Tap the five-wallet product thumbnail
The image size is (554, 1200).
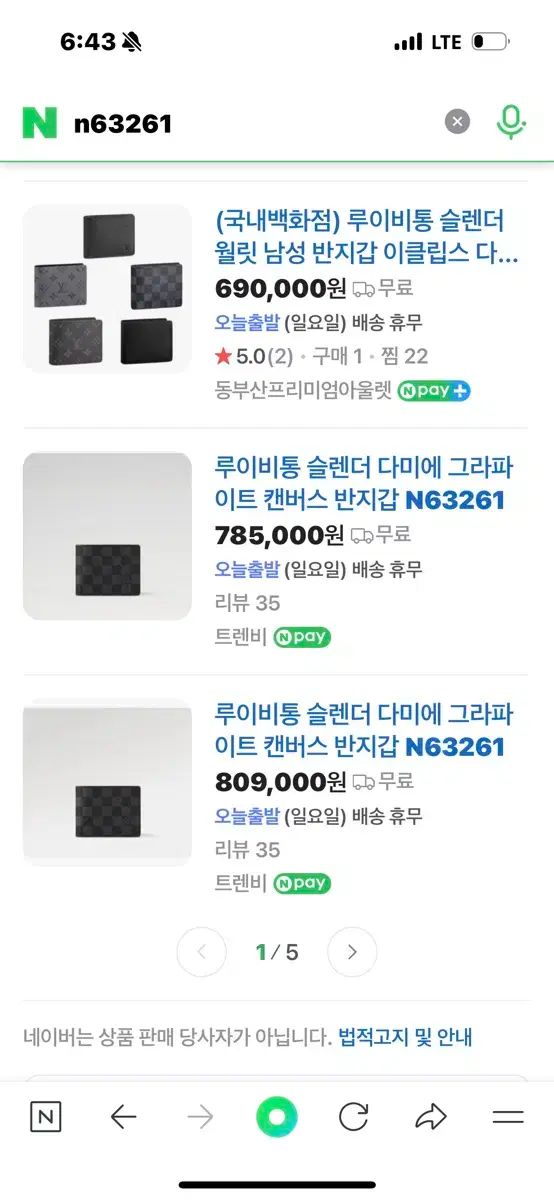point(107,289)
